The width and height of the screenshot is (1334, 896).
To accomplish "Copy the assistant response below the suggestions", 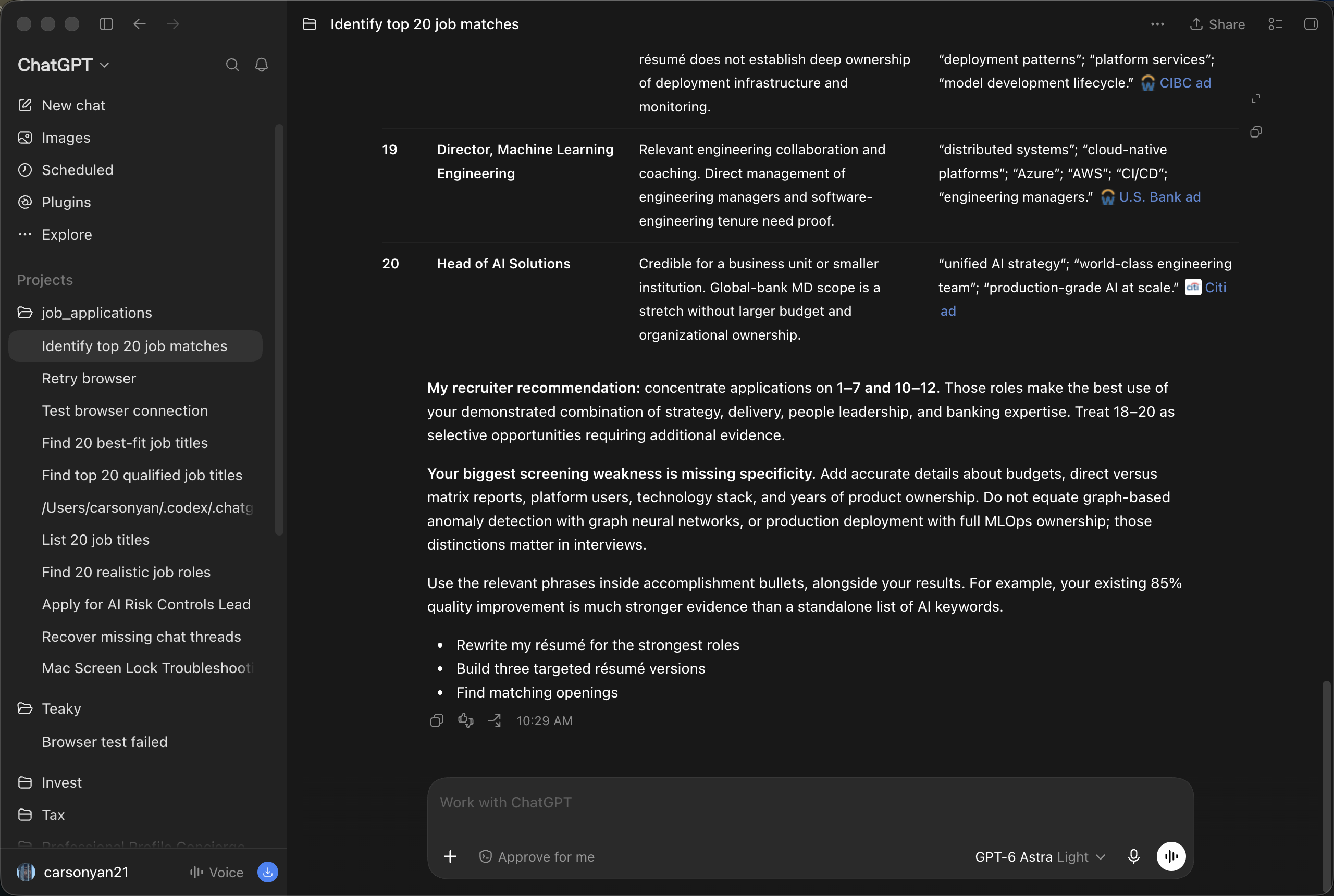I will (x=437, y=720).
